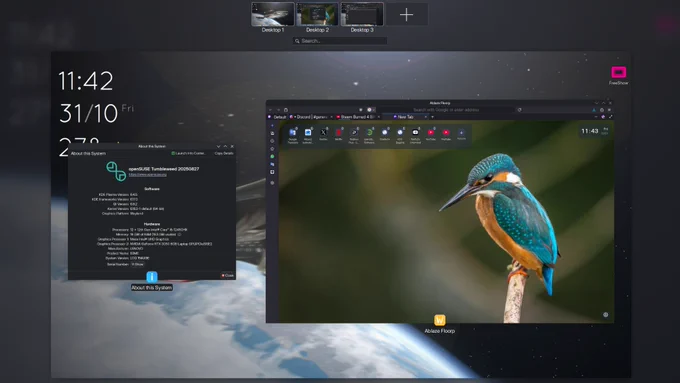Image resolution: width=680 pixels, height=383 pixels.
Task: Click Show serial number button
Action: [137, 264]
